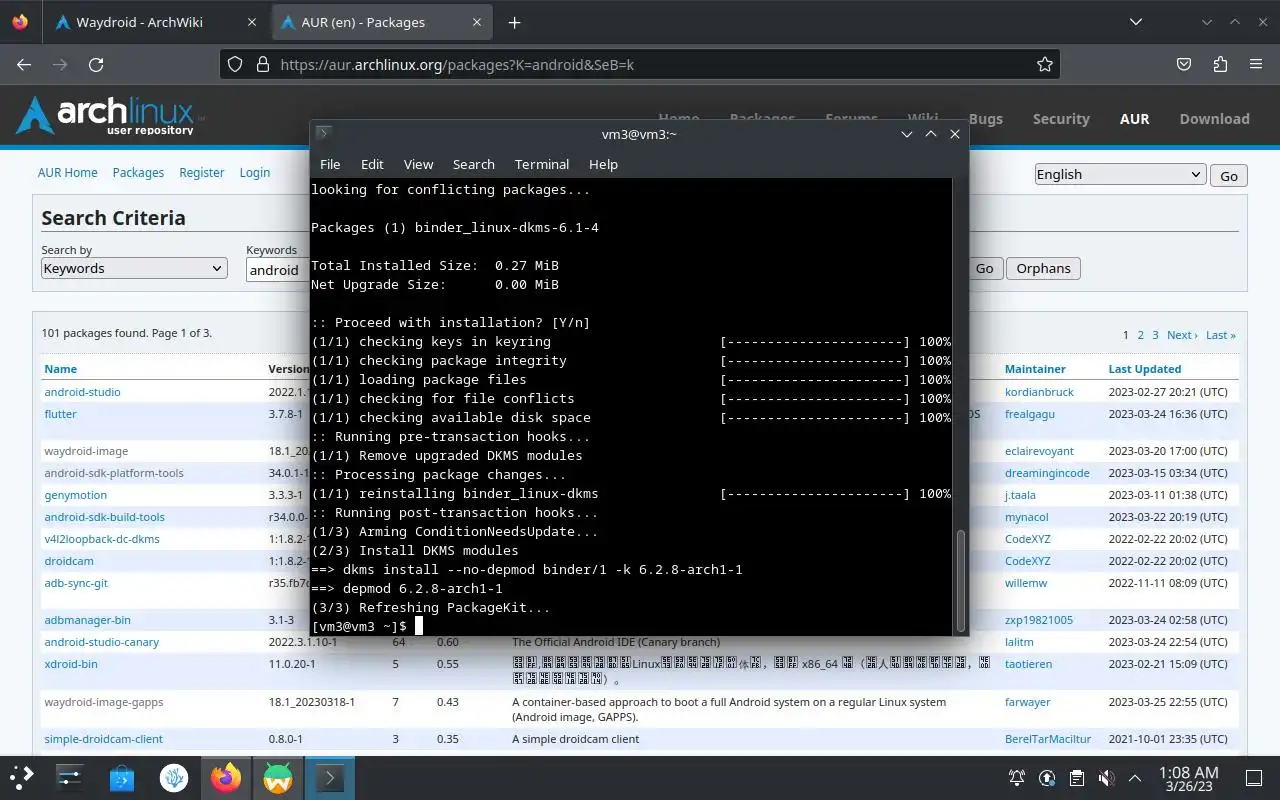Open Firefox extensions puzzle icon

point(1220,64)
